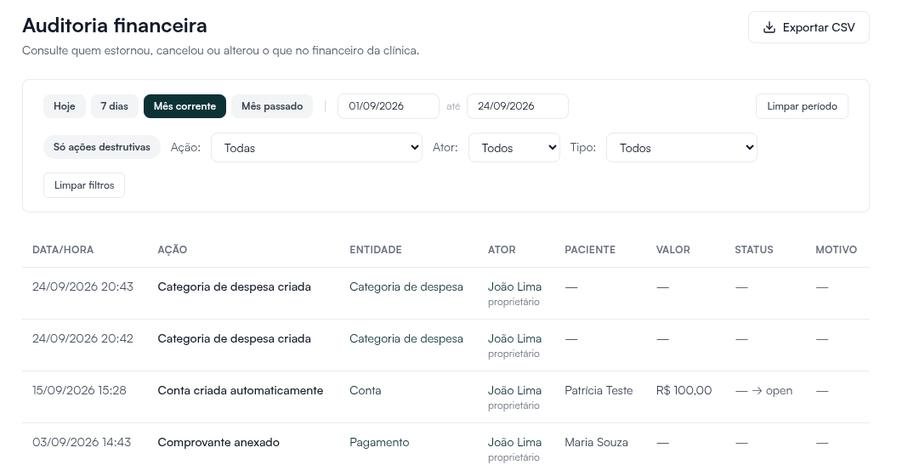Click the VALOR column header
The image size is (908, 476).
[x=673, y=250]
